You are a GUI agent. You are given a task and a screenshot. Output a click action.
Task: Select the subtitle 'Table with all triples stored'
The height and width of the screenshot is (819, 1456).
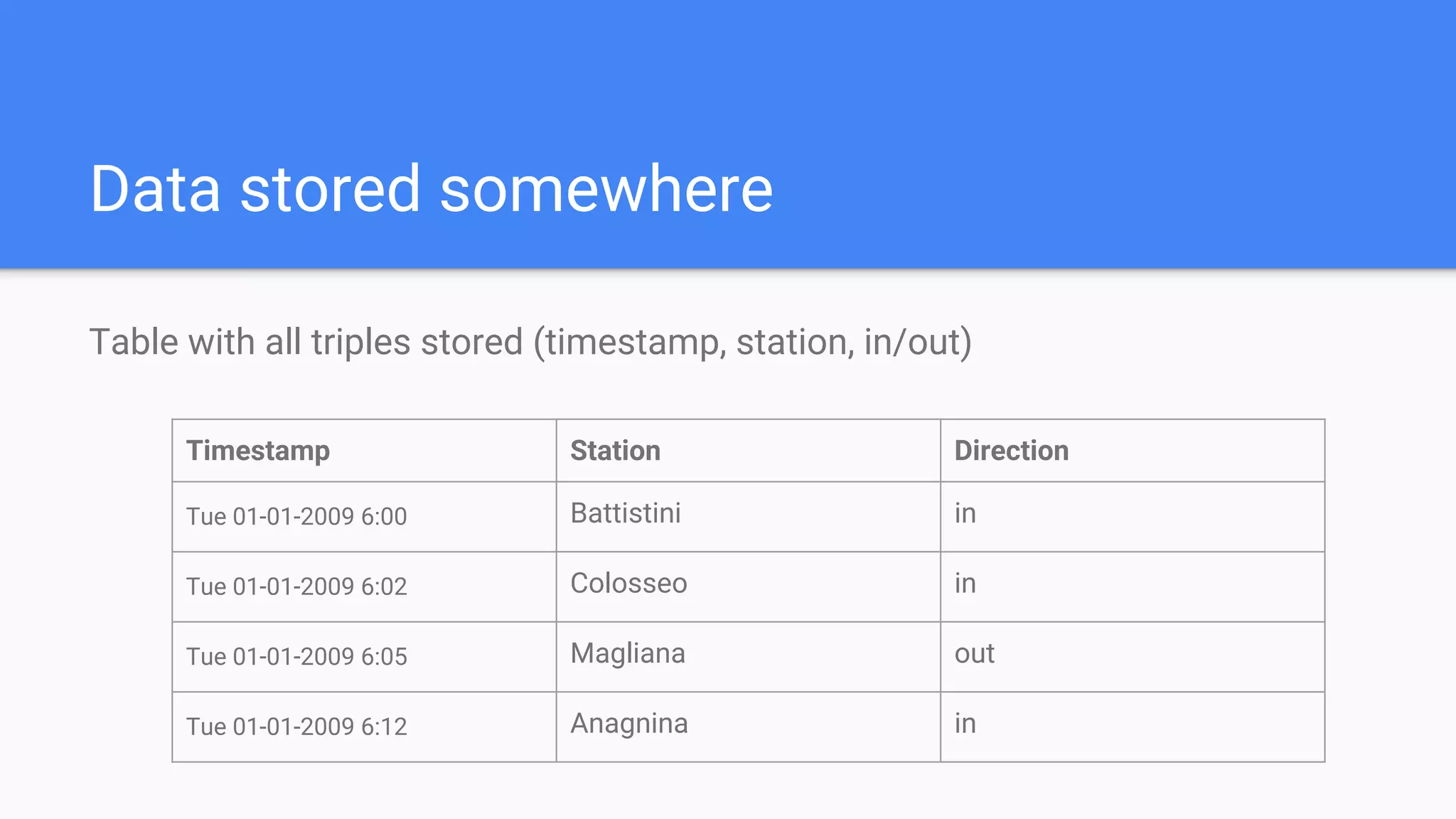coord(306,342)
